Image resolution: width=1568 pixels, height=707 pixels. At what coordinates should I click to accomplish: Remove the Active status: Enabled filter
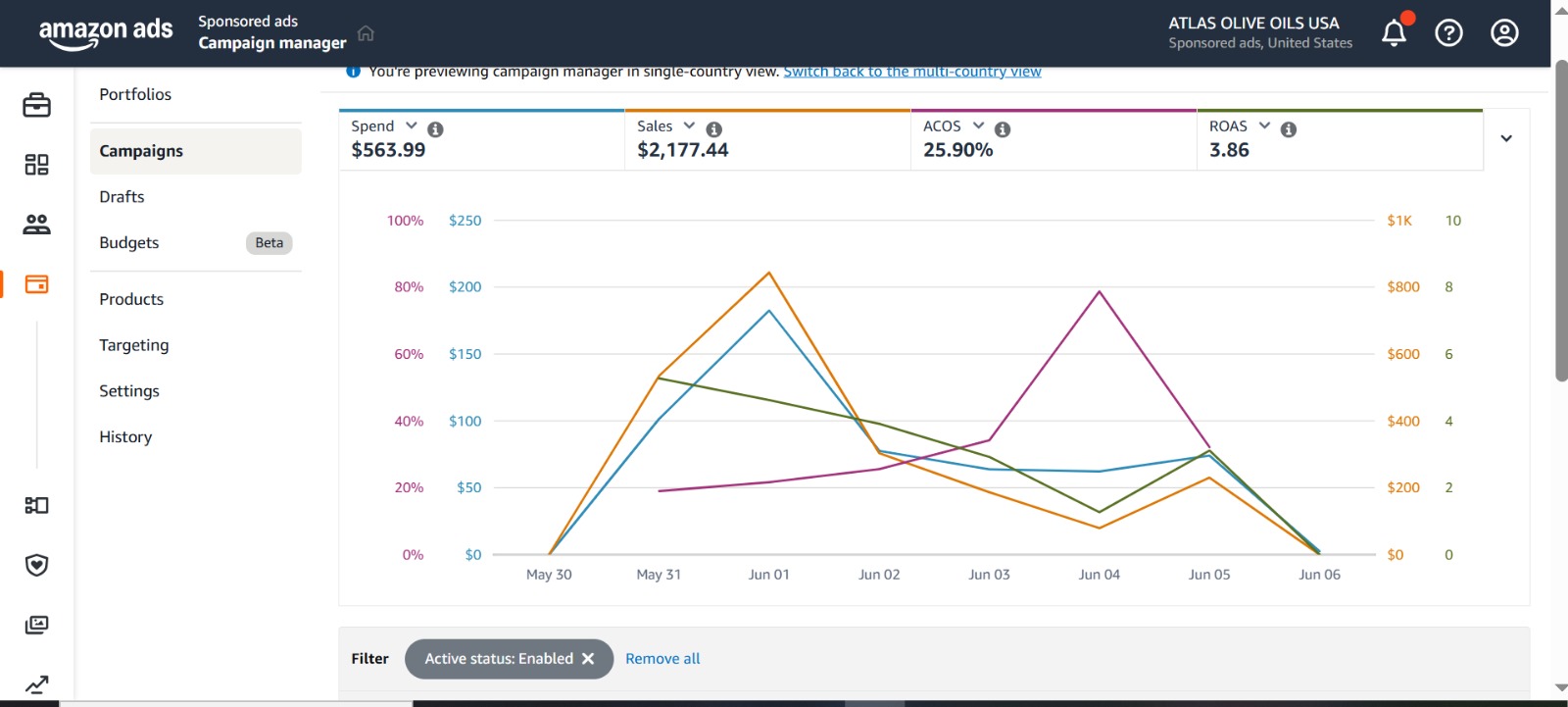(588, 659)
